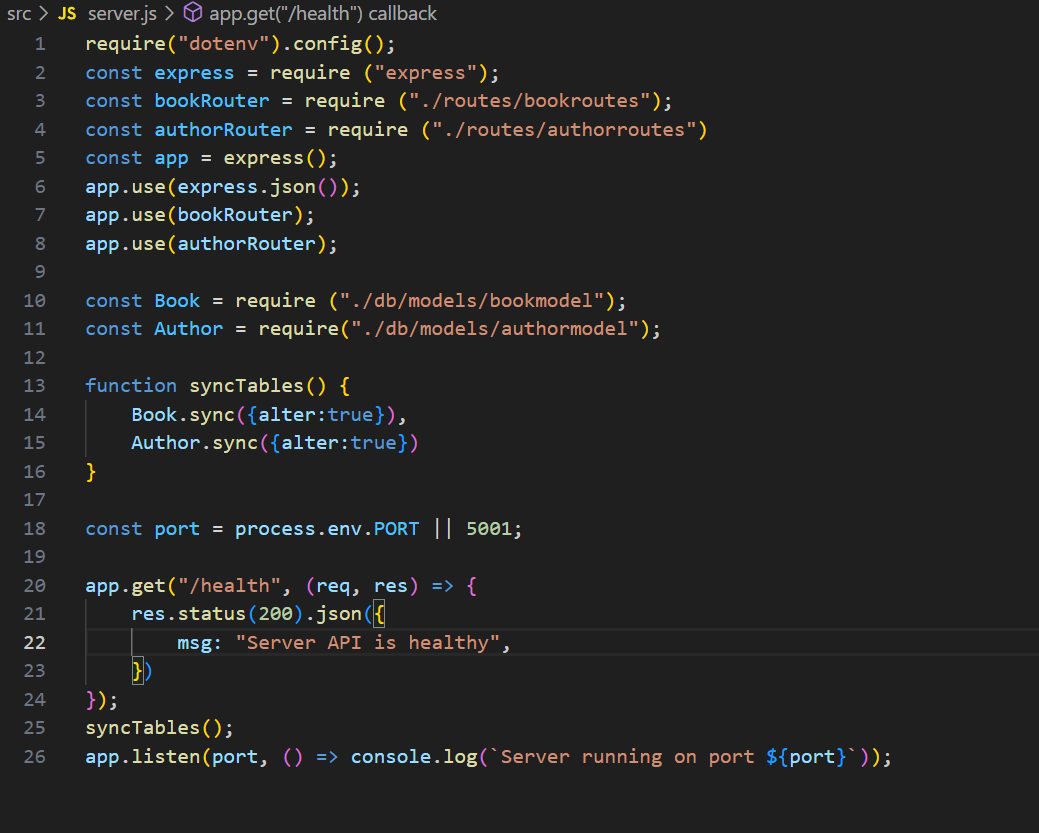This screenshot has height=833, width=1039.
Task: Click the cube symbol icon in breadcrumb
Action: click(x=192, y=13)
